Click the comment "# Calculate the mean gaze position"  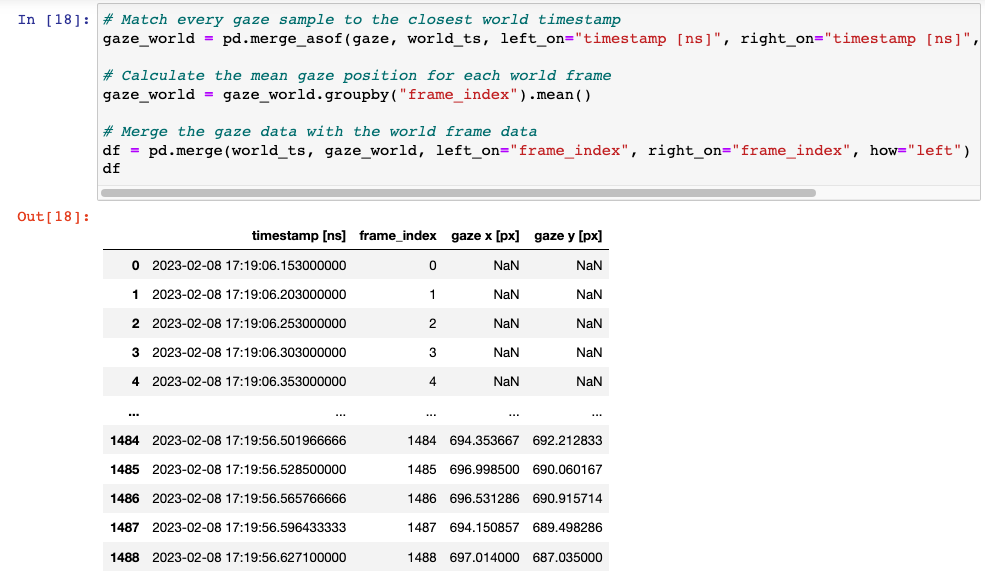(x=357, y=76)
